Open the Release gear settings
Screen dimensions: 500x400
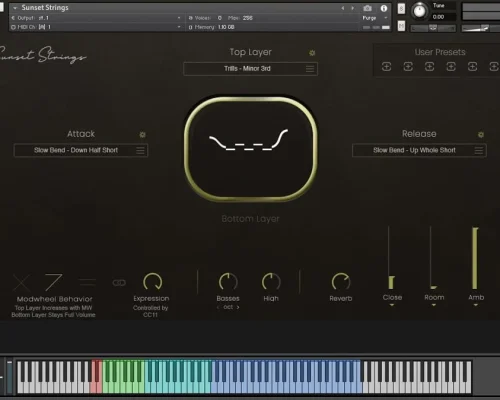tap(481, 134)
